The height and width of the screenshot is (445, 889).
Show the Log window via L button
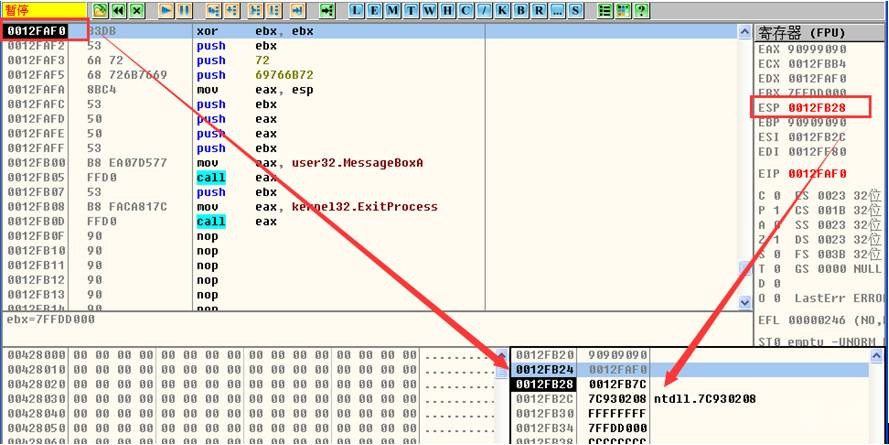(x=357, y=10)
